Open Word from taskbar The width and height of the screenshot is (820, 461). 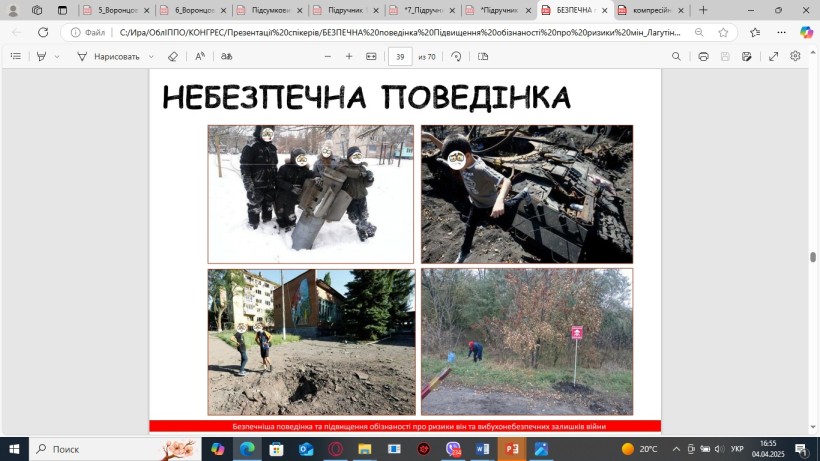click(x=483, y=449)
